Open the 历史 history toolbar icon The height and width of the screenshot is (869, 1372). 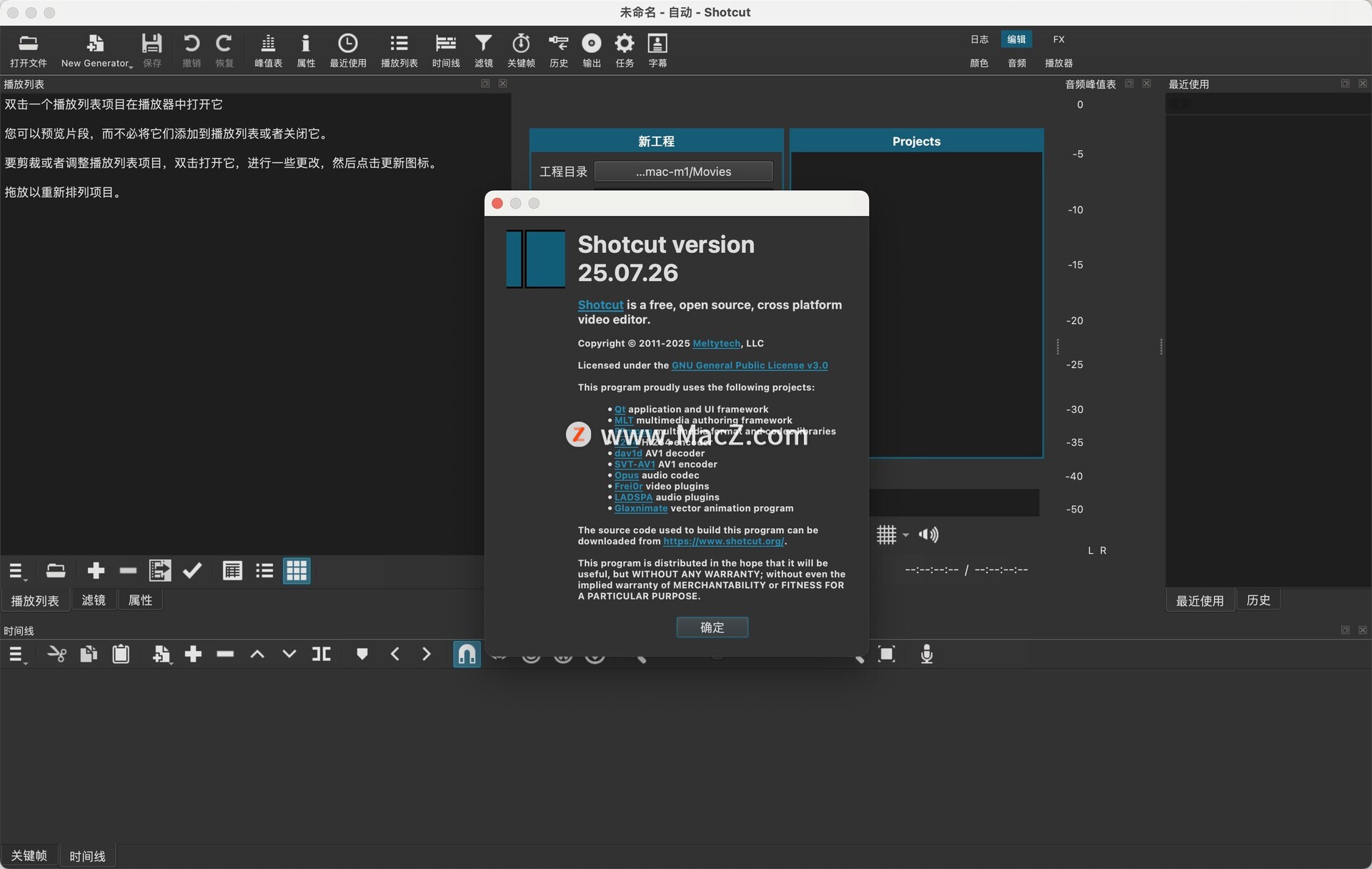(x=559, y=50)
